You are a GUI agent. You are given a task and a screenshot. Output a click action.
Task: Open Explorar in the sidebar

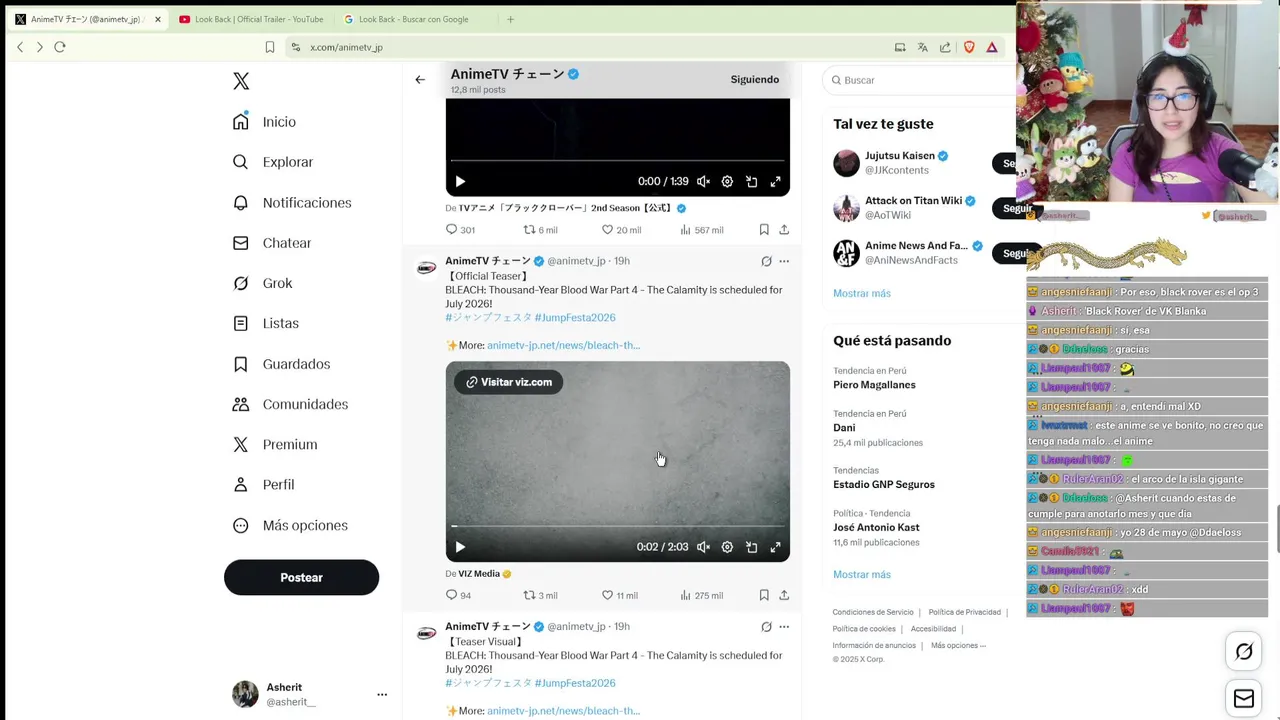[273, 162]
